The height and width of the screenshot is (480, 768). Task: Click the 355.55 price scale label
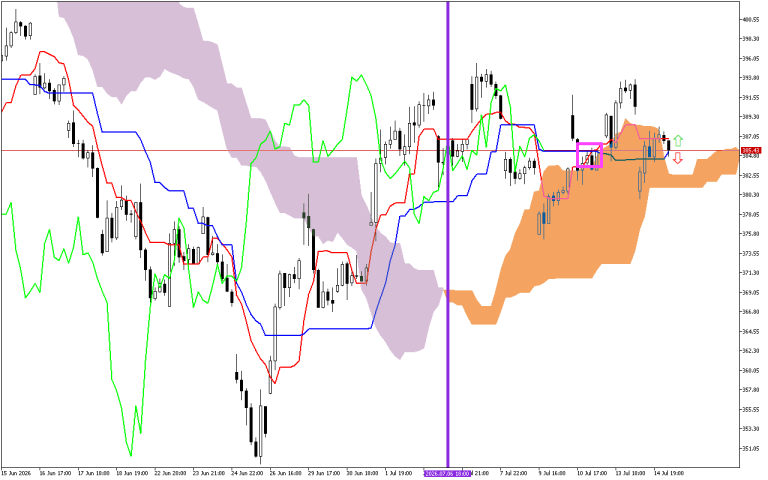[x=751, y=409]
